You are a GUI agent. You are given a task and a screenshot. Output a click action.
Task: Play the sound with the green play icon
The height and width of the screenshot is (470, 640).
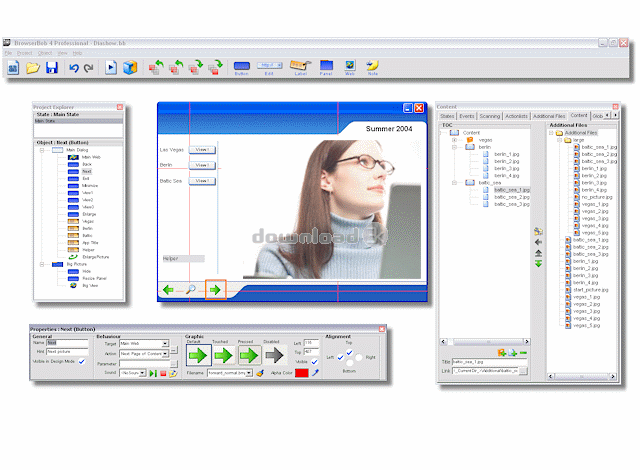[x=153, y=373]
